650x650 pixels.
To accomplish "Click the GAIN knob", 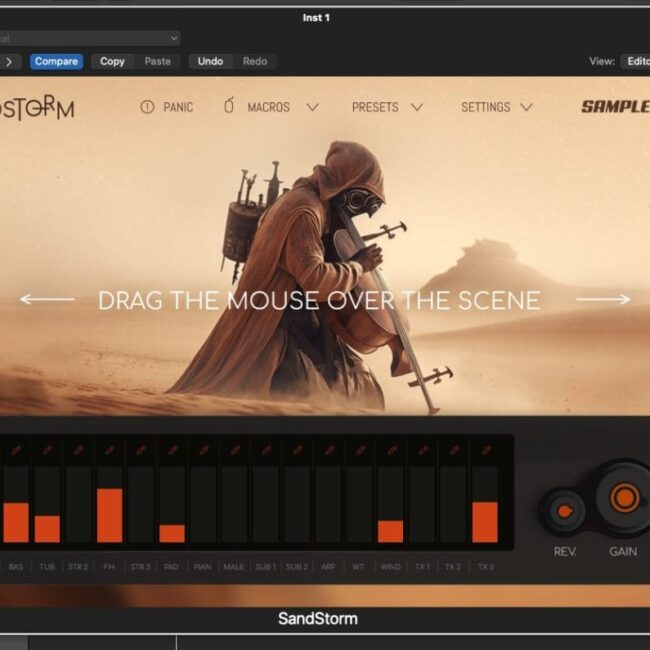I will (623, 497).
